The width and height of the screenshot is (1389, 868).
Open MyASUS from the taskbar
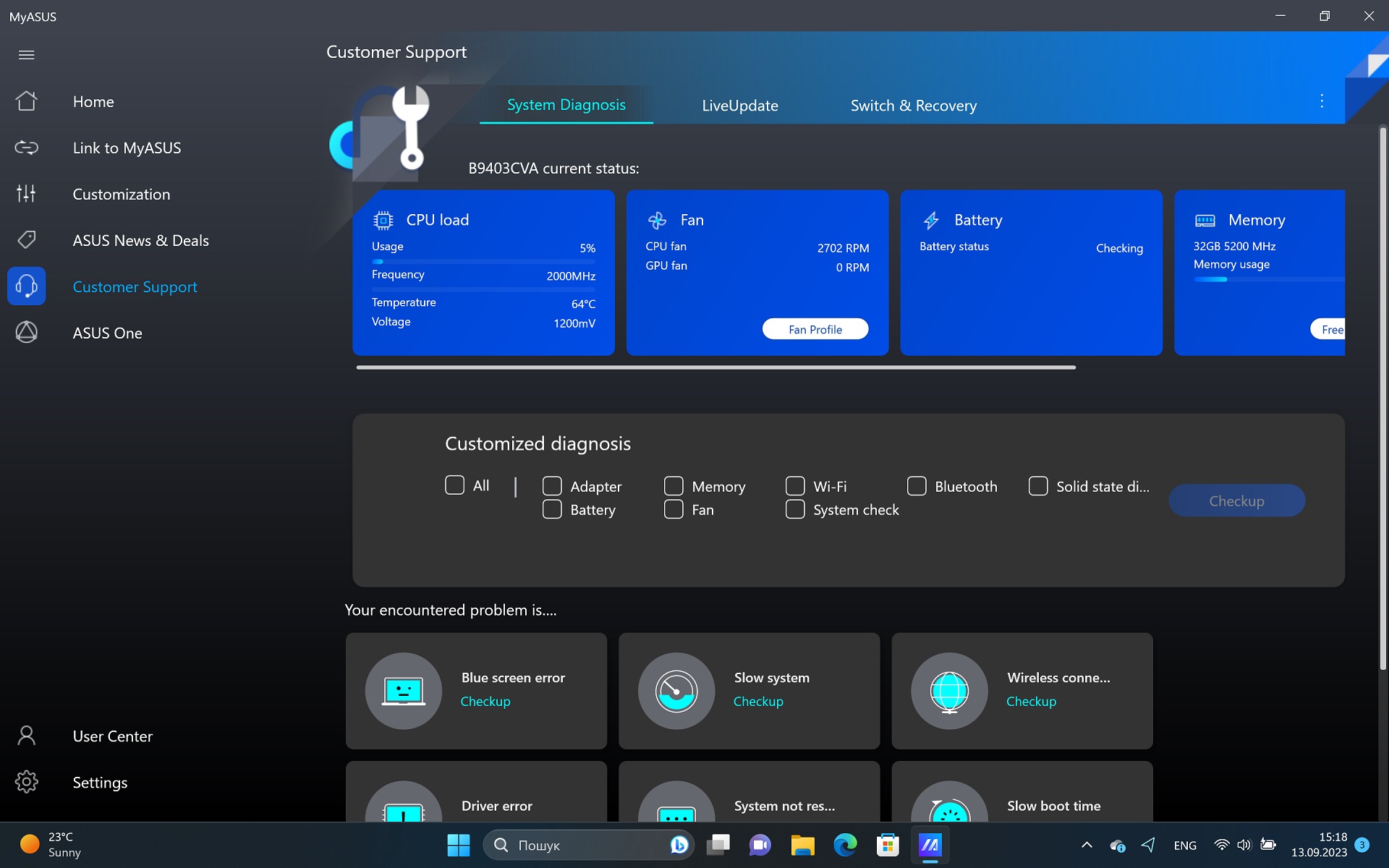click(930, 845)
